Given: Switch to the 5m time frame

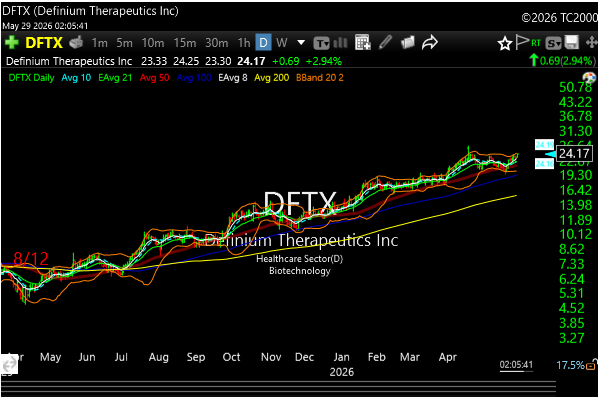Looking at the screenshot, I should pos(124,43).
